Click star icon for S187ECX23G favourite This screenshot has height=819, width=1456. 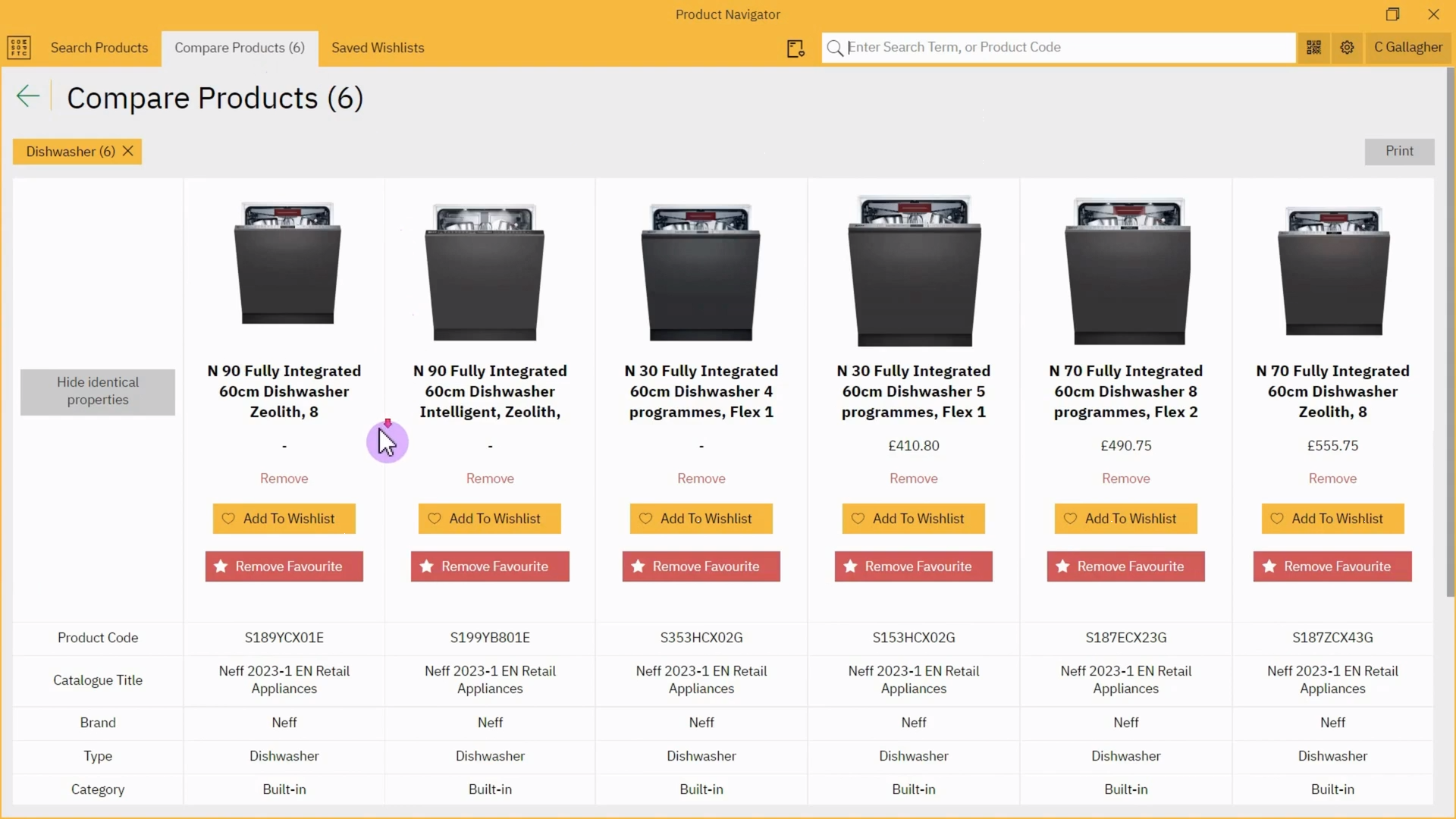[1062, 566]
